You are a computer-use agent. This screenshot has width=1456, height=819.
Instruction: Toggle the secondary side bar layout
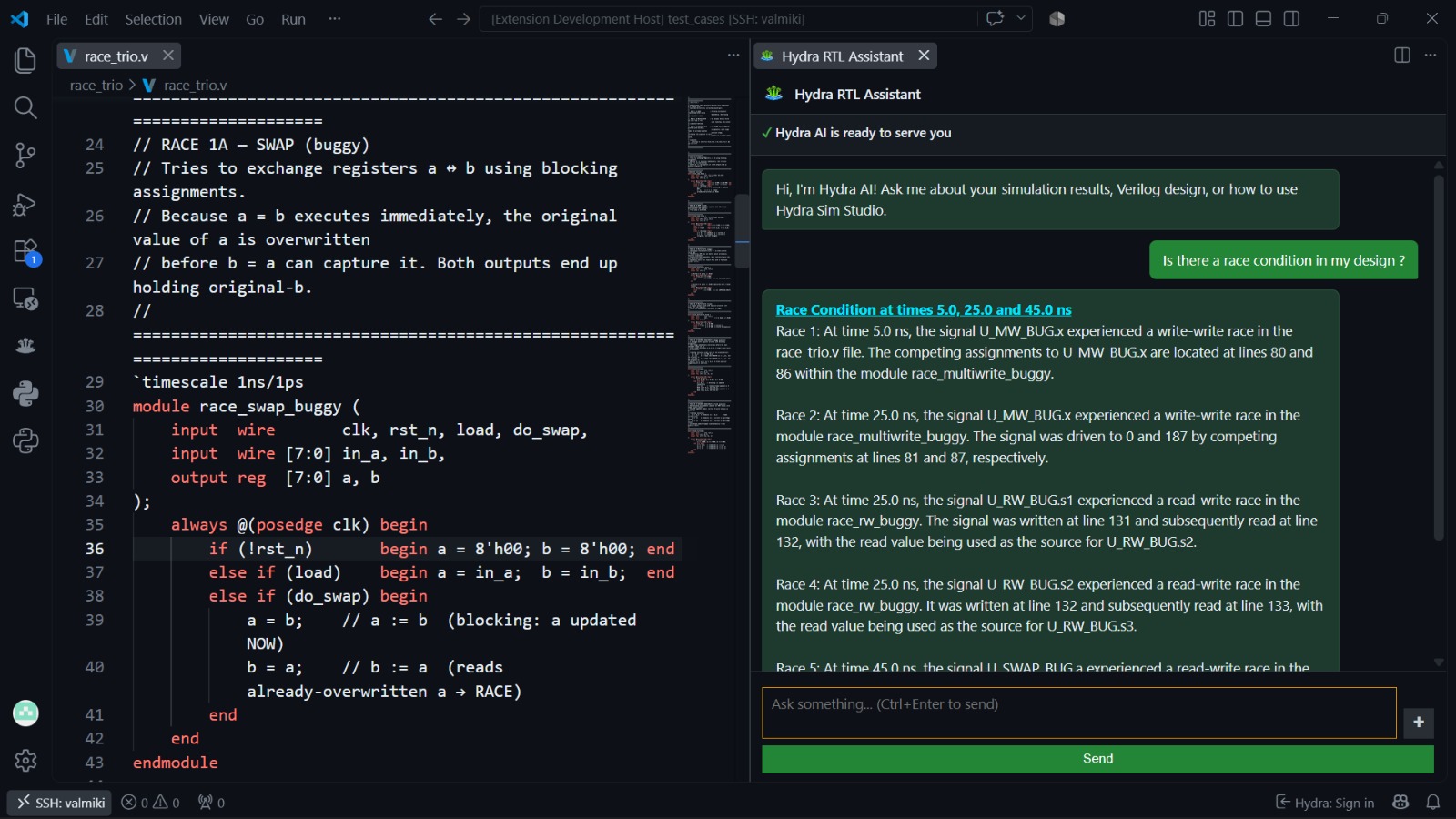click(x=1291, y=18)
